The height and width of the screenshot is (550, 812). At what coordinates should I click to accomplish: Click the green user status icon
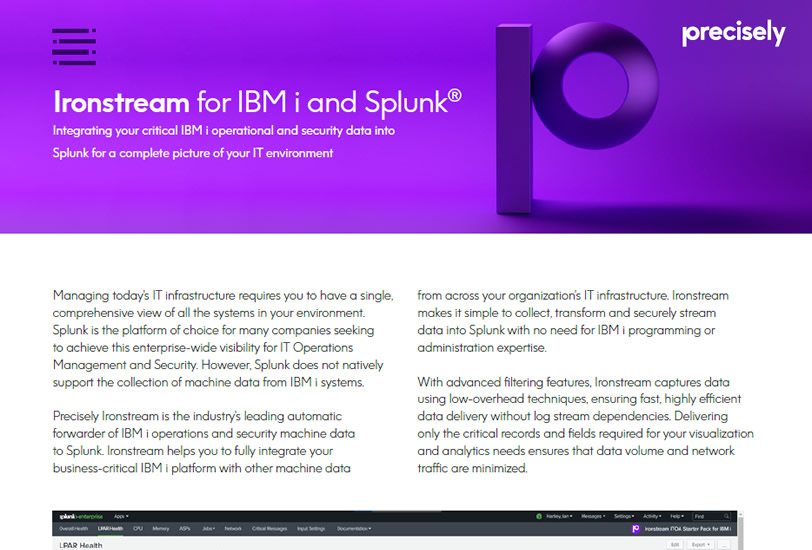pyautogui.click(x=539, y=516)
